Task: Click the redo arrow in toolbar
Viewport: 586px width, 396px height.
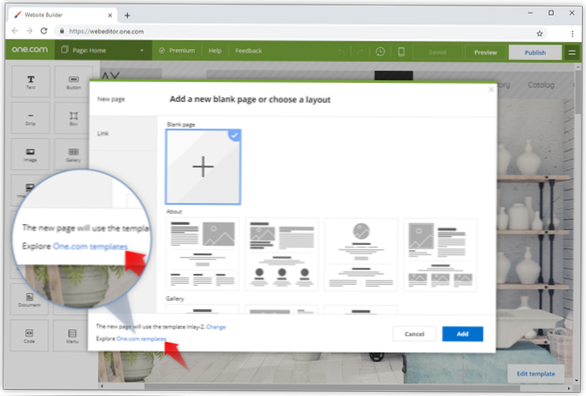Action: coord(360,52)
